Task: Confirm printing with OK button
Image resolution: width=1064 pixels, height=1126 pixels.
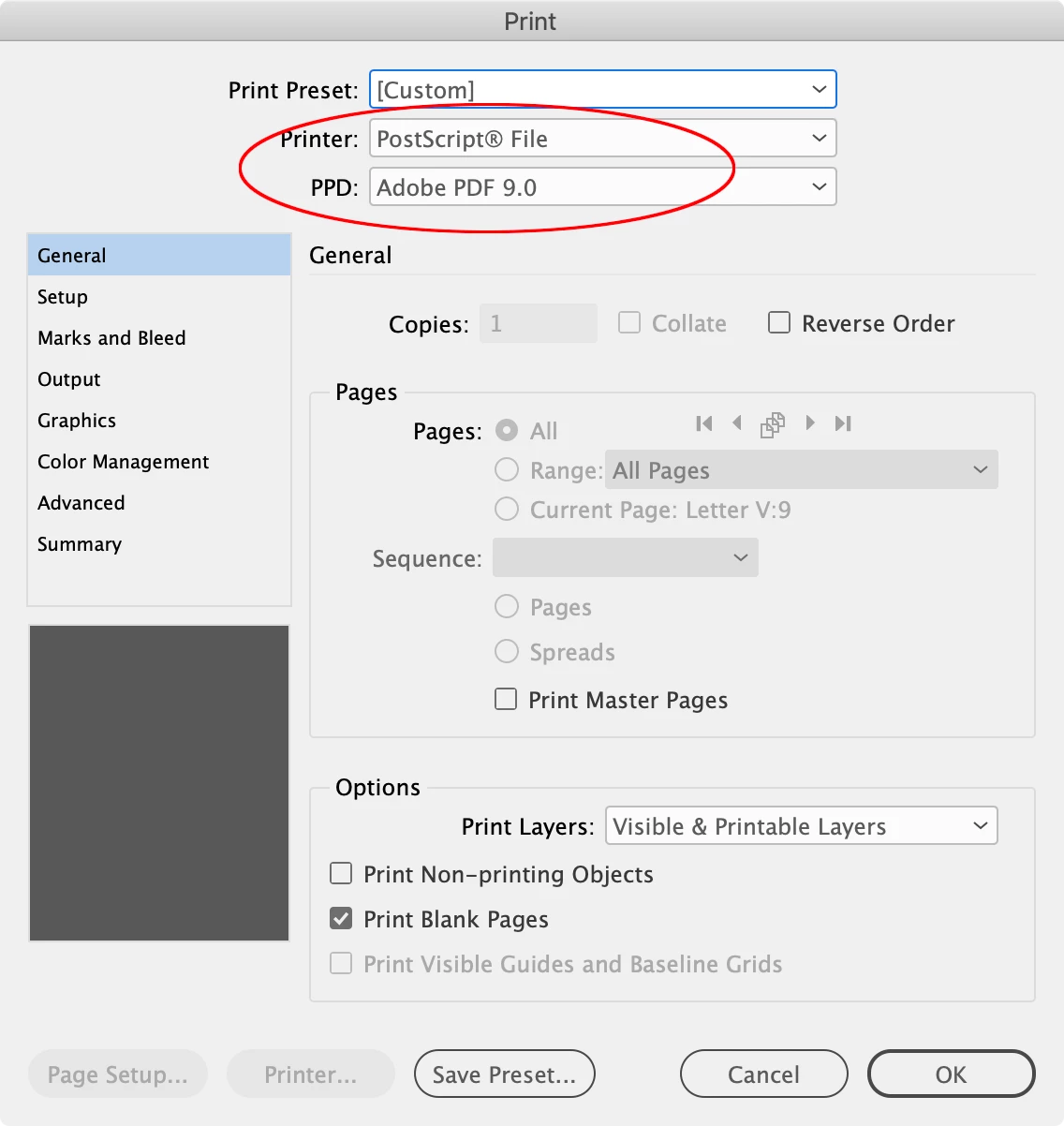Action: tap(952, 1074)
